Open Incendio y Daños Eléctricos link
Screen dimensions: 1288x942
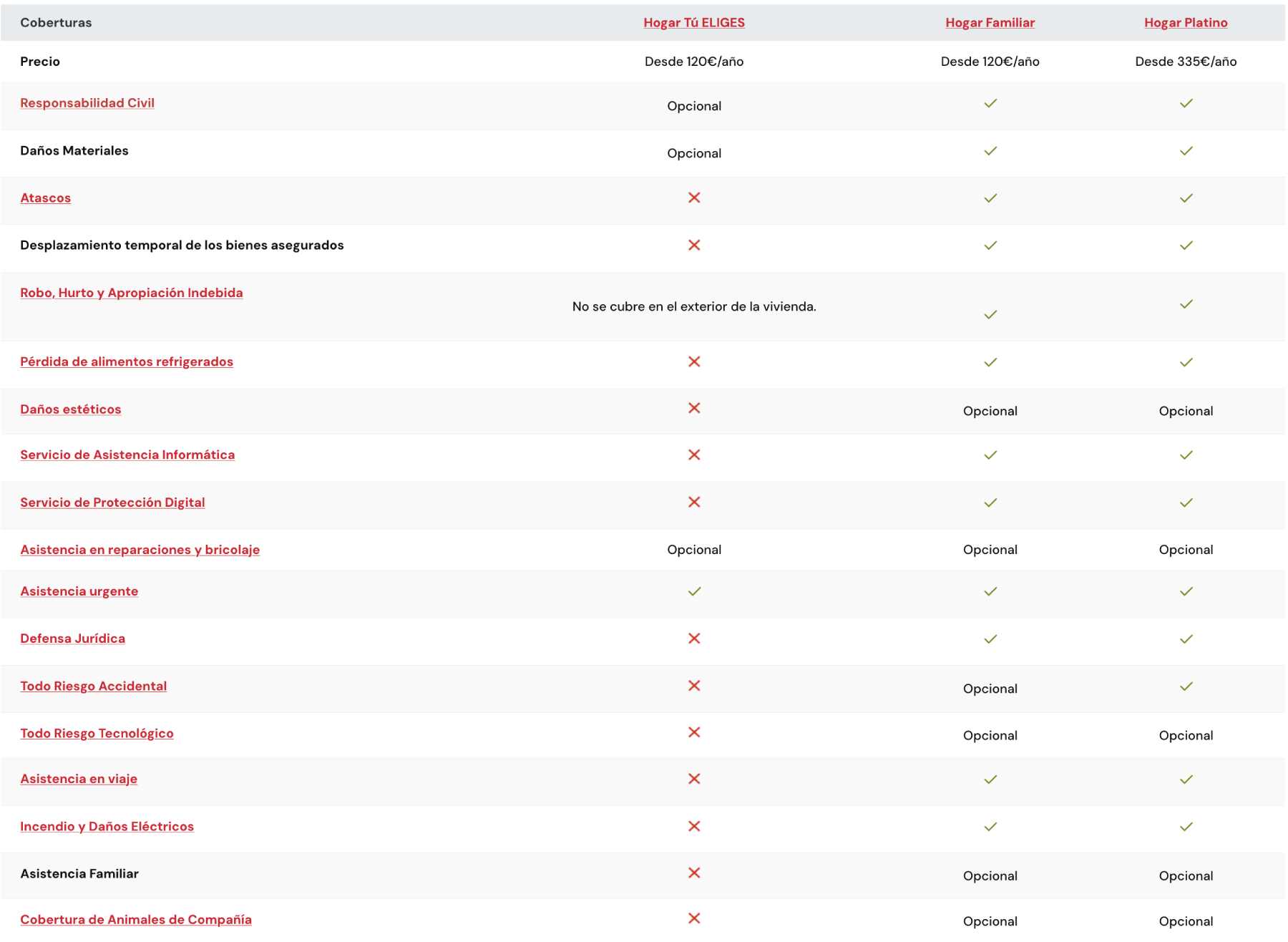tap(107, 826)
